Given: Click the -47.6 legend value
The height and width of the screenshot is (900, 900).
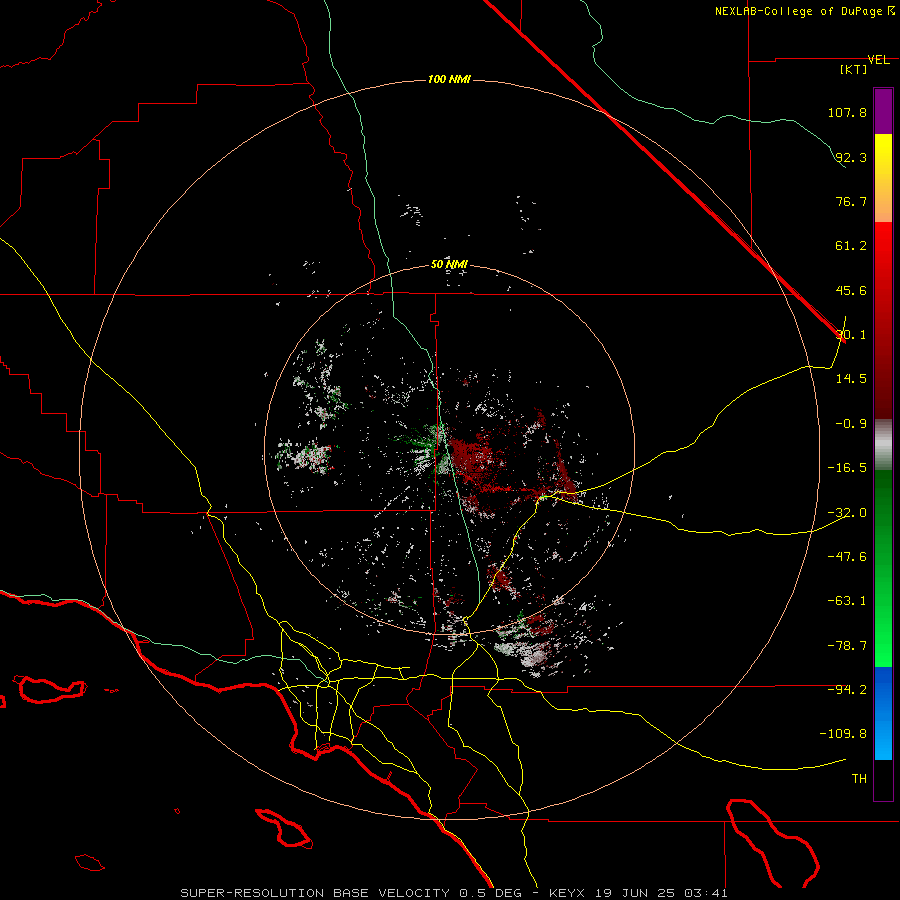Looking at the screenshot, I should pyautogui.click(x=847, y=557).
